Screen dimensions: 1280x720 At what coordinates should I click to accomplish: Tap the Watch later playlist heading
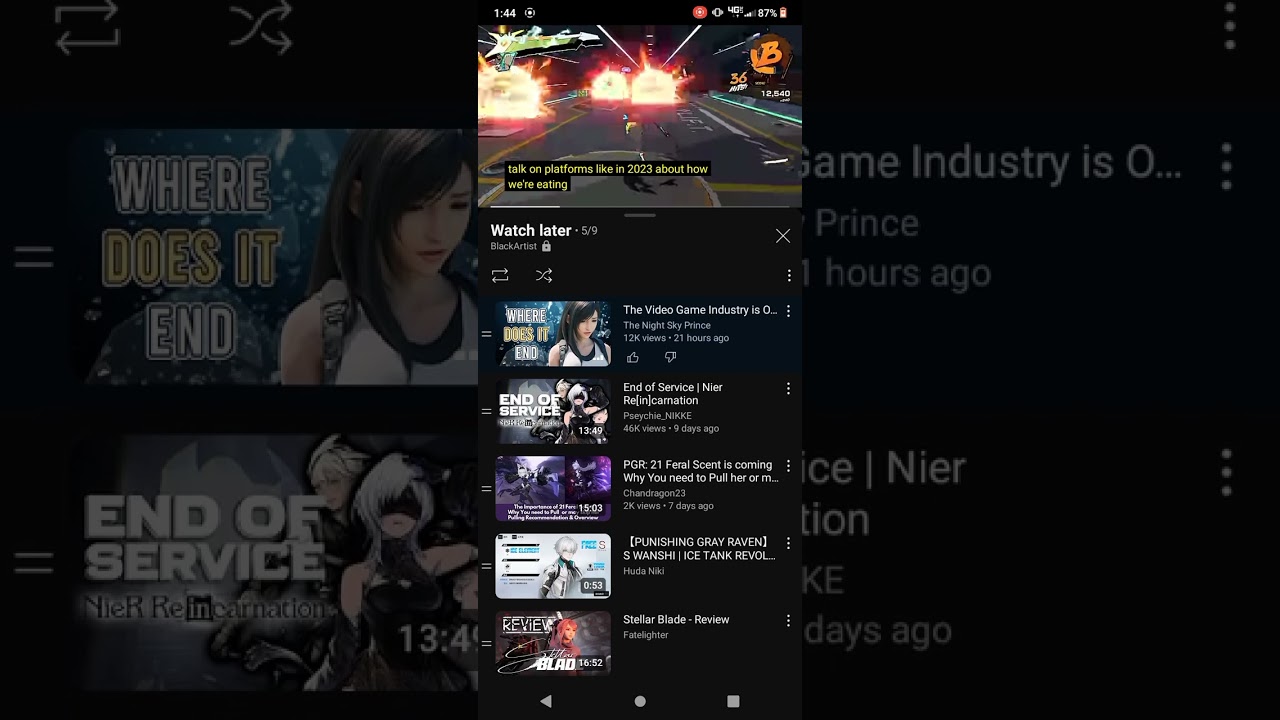point(531,230)
